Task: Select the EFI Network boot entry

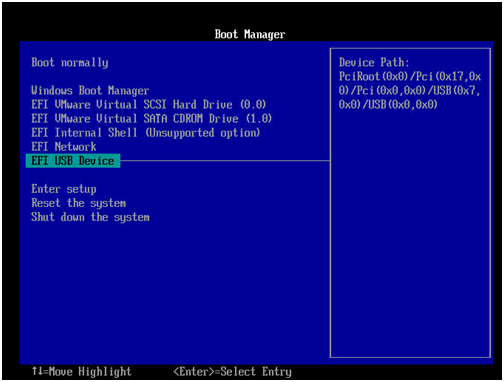Action: (64, 147)
